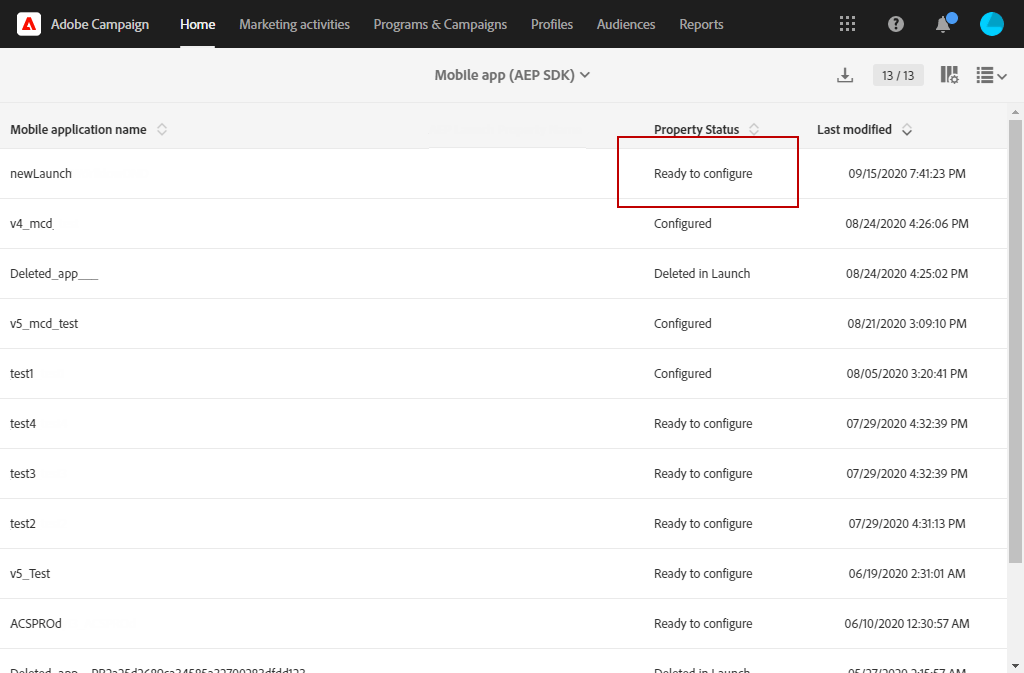This screenshot has height=673, width=1024.
Task: Click the download export icon
Action: coord(845,75)
